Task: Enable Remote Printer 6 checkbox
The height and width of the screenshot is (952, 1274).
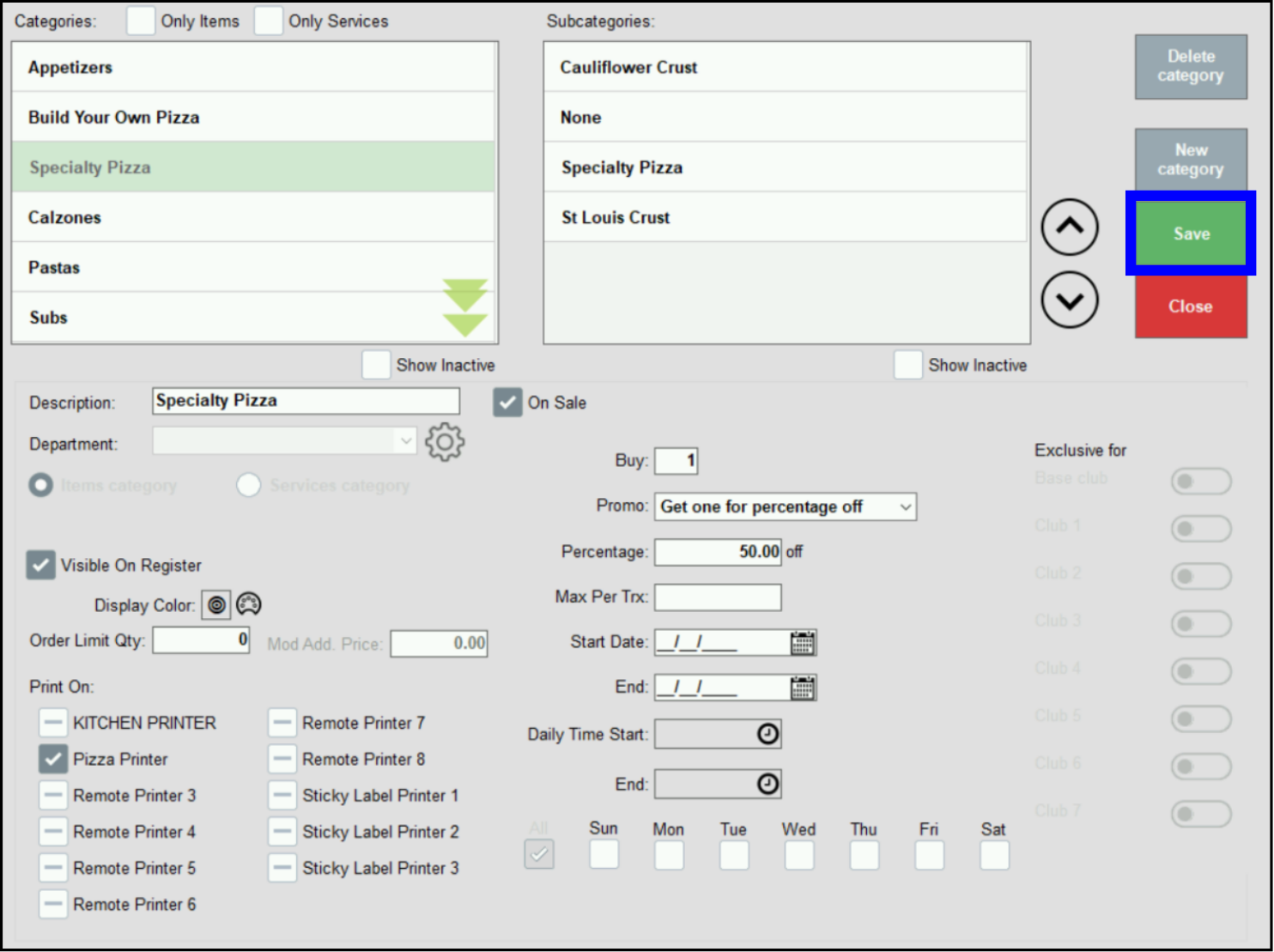Action: 53,904
